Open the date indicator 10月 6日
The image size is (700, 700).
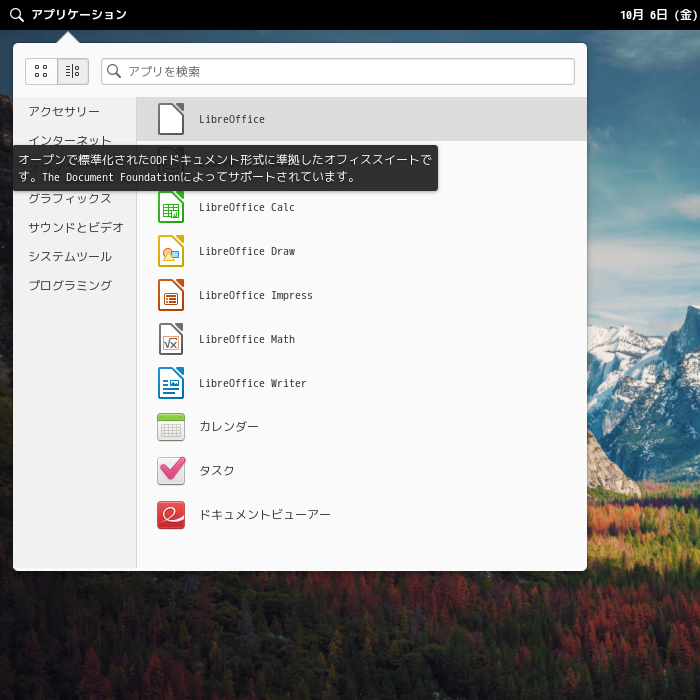coord(659,15)
